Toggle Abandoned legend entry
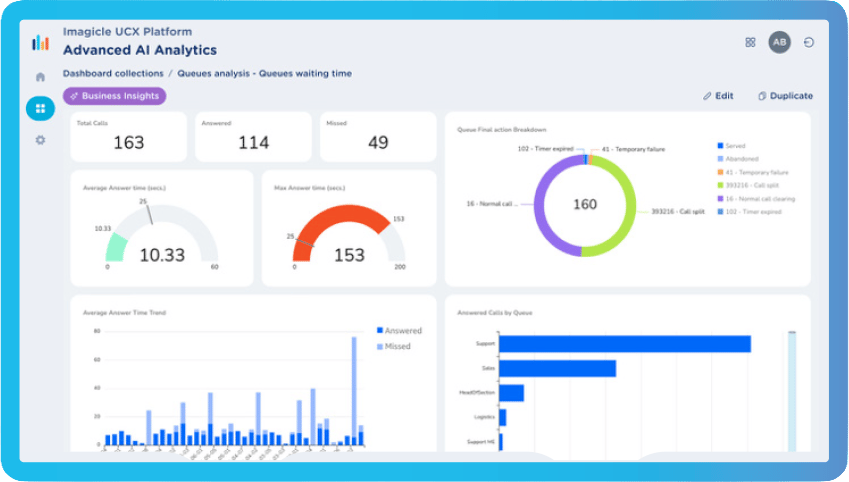Viewport: 849px width, 482px height. (738, 159)
